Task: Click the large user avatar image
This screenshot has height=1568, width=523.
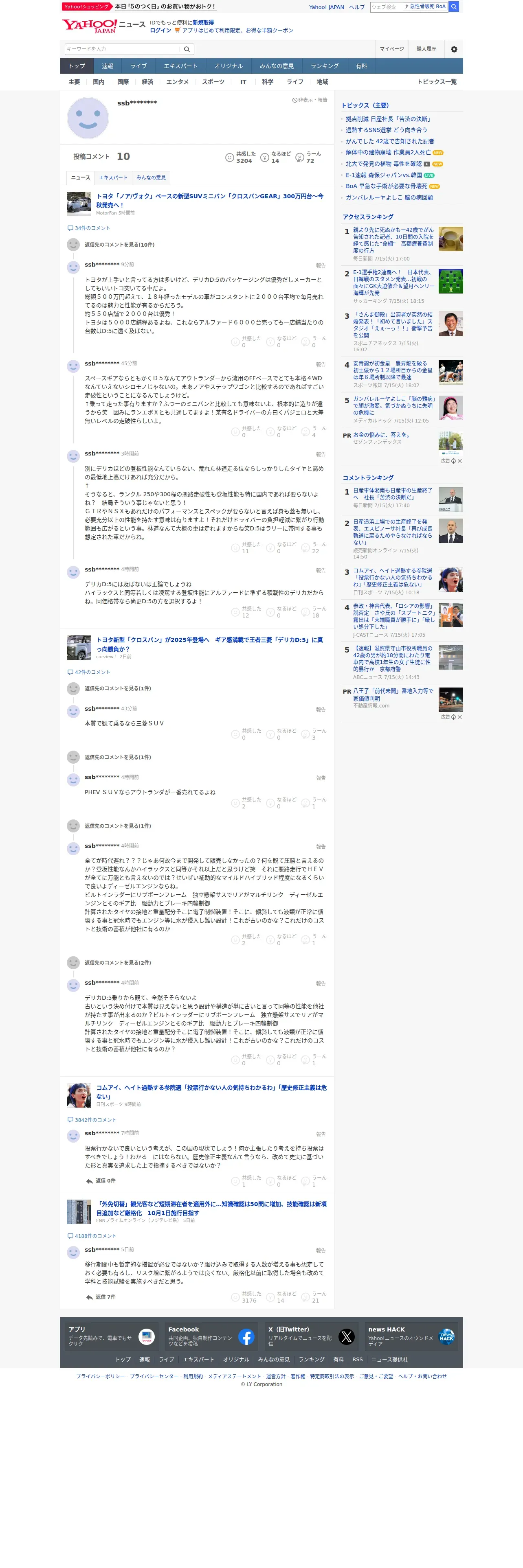Action: click(x=88, y=118)
